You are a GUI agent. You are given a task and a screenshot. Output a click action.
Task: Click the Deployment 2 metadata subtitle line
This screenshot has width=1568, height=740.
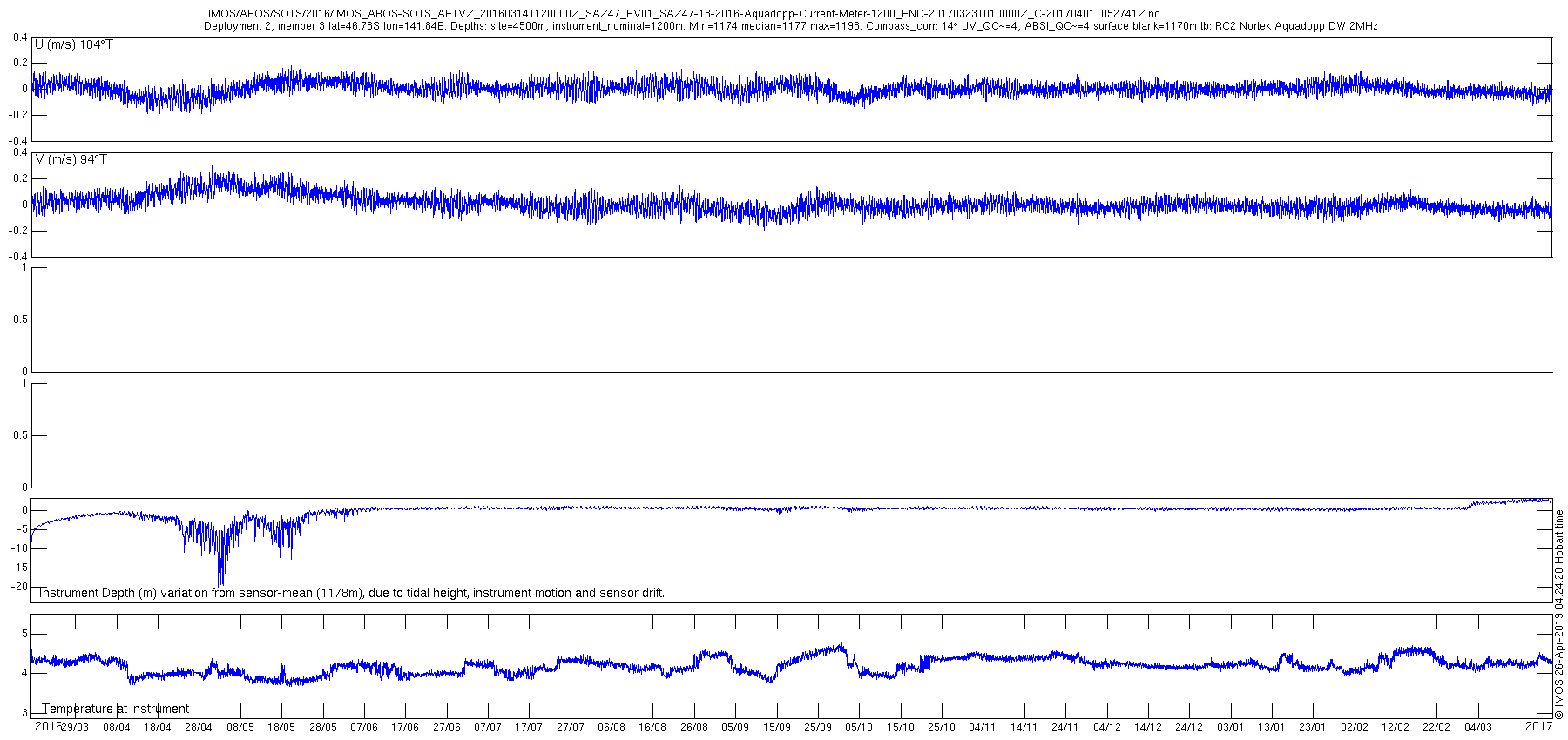(790, 26)
